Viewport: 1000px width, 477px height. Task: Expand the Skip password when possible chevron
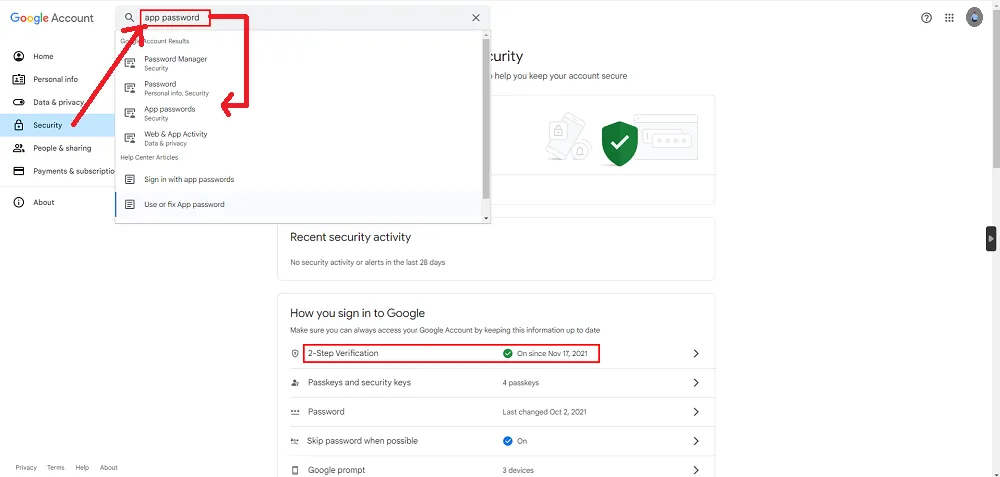click(x=696, y=441)
